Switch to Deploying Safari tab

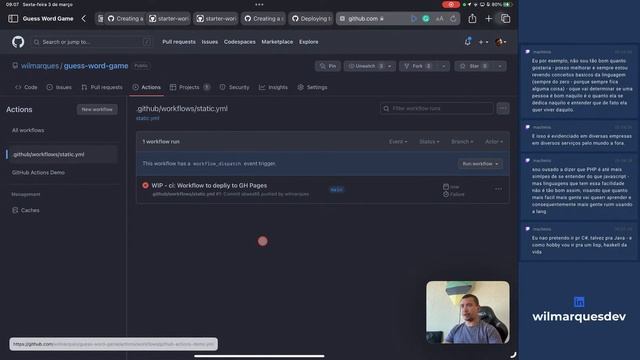311,18
